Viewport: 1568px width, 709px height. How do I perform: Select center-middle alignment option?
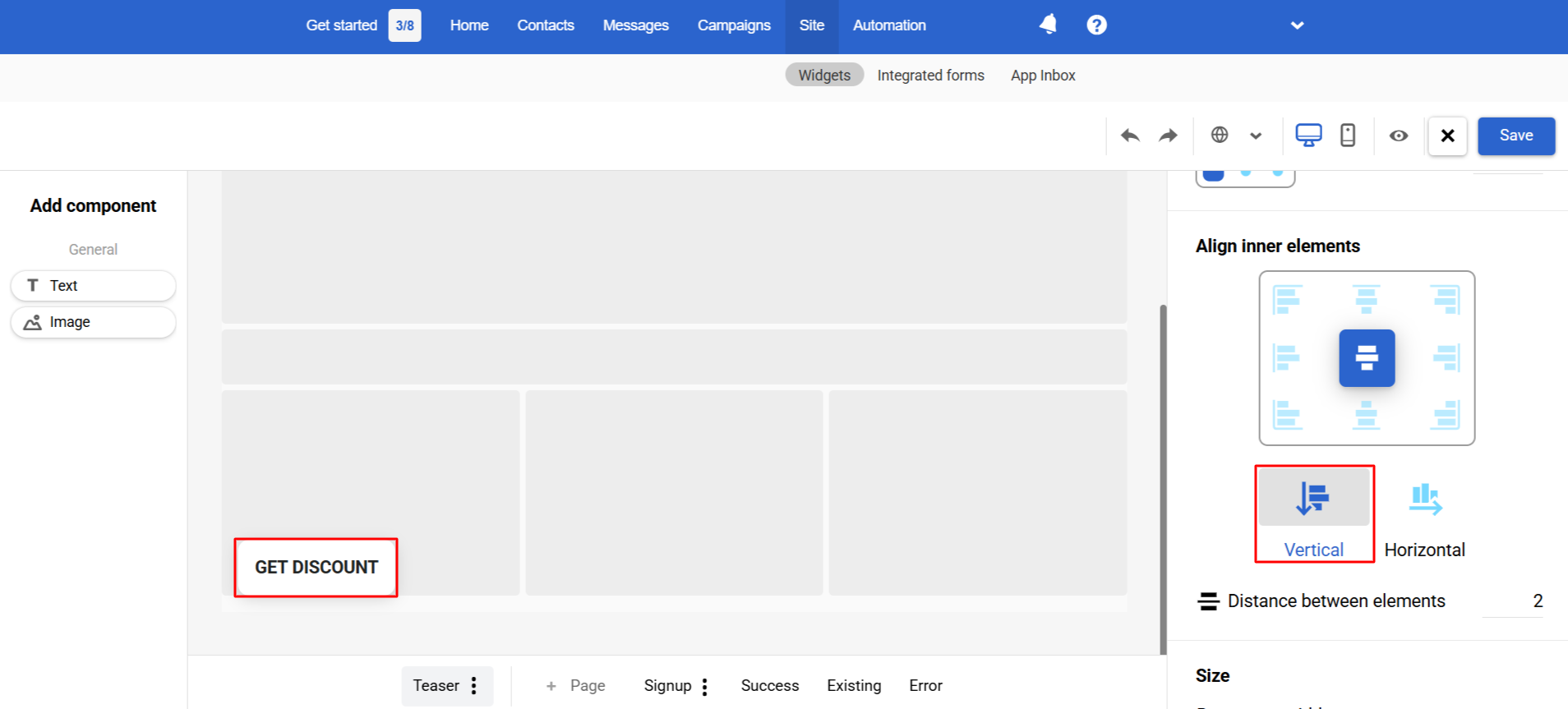point(1367,358)
